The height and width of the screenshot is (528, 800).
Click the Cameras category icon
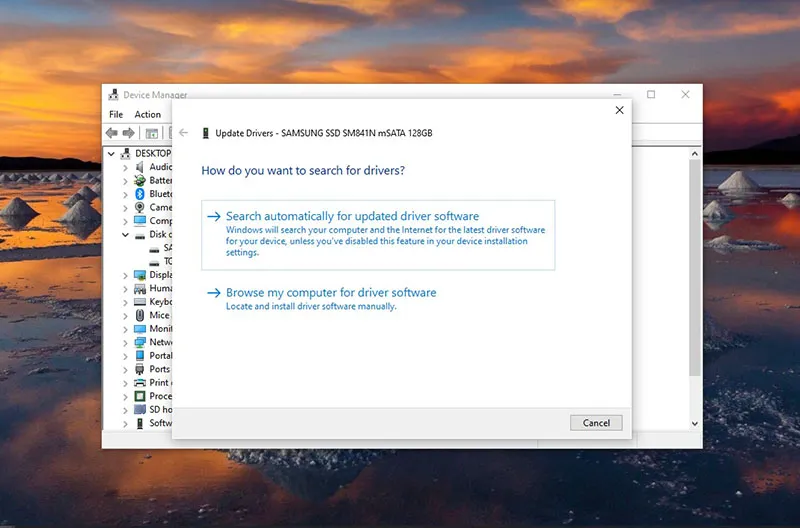click(140, 208)
